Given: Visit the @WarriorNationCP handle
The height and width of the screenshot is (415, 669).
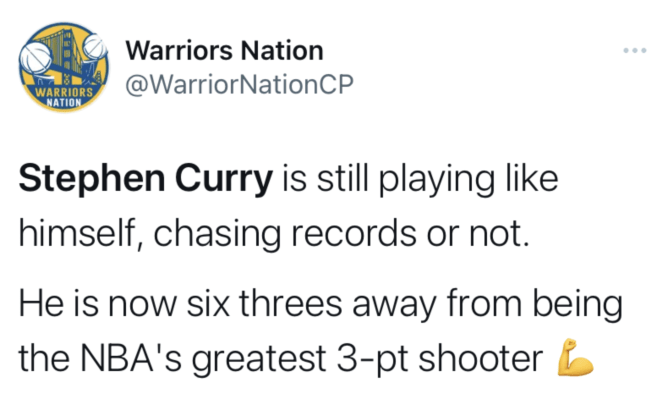Looking at the screenshot, I should (x=239, y=84).
